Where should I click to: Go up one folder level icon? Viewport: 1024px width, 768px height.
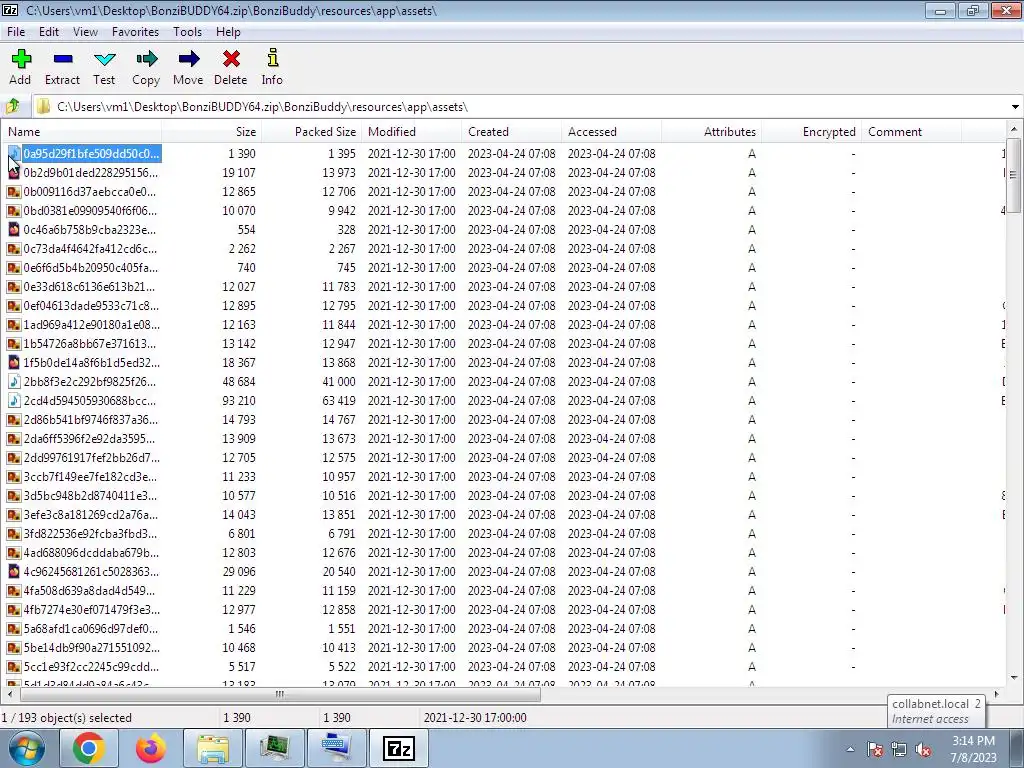pyautogui.click(x=13, y=106)
